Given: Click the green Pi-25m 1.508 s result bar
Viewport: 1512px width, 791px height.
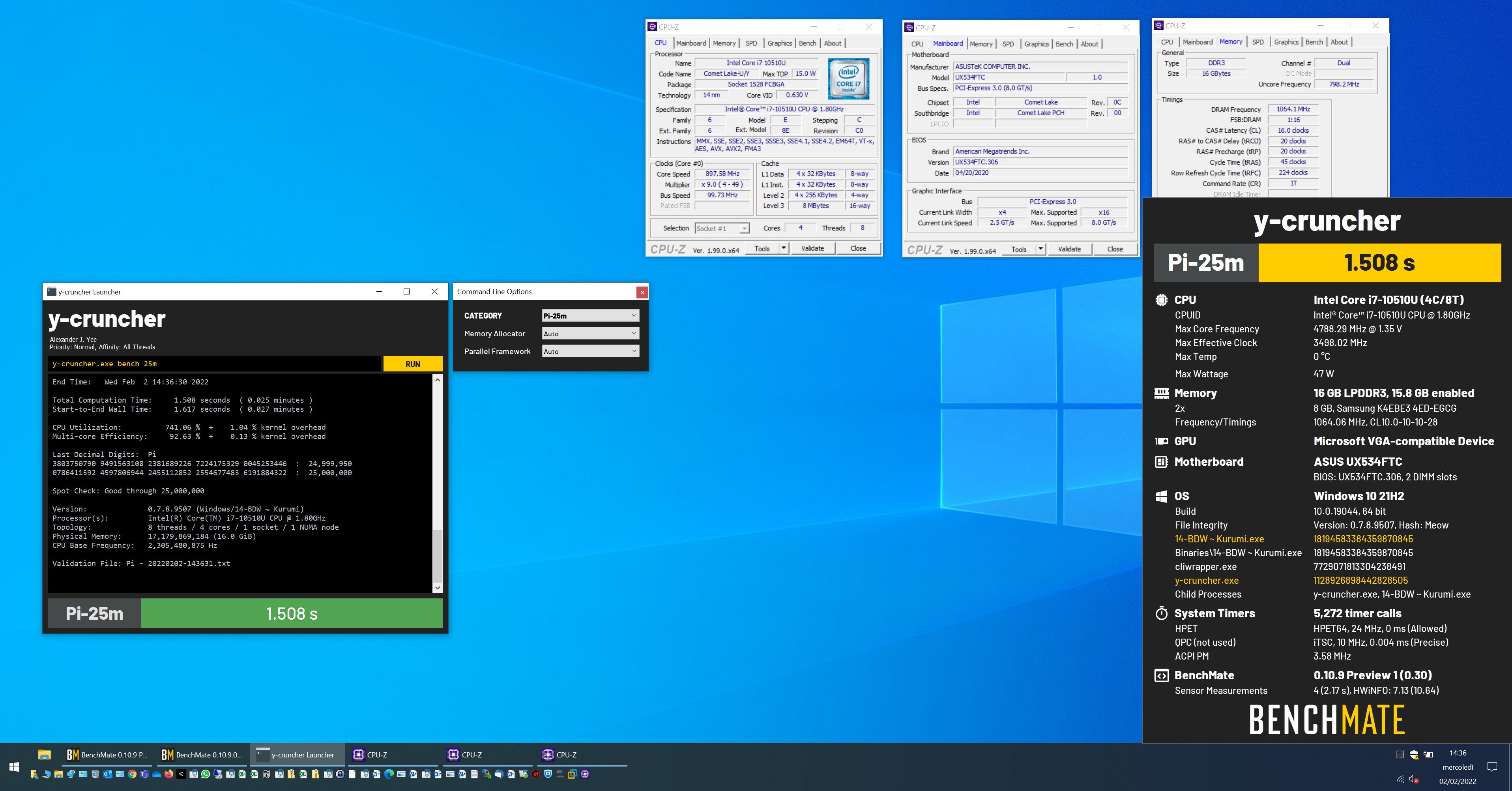Looking at the screenshot, I should pos(292,614).
